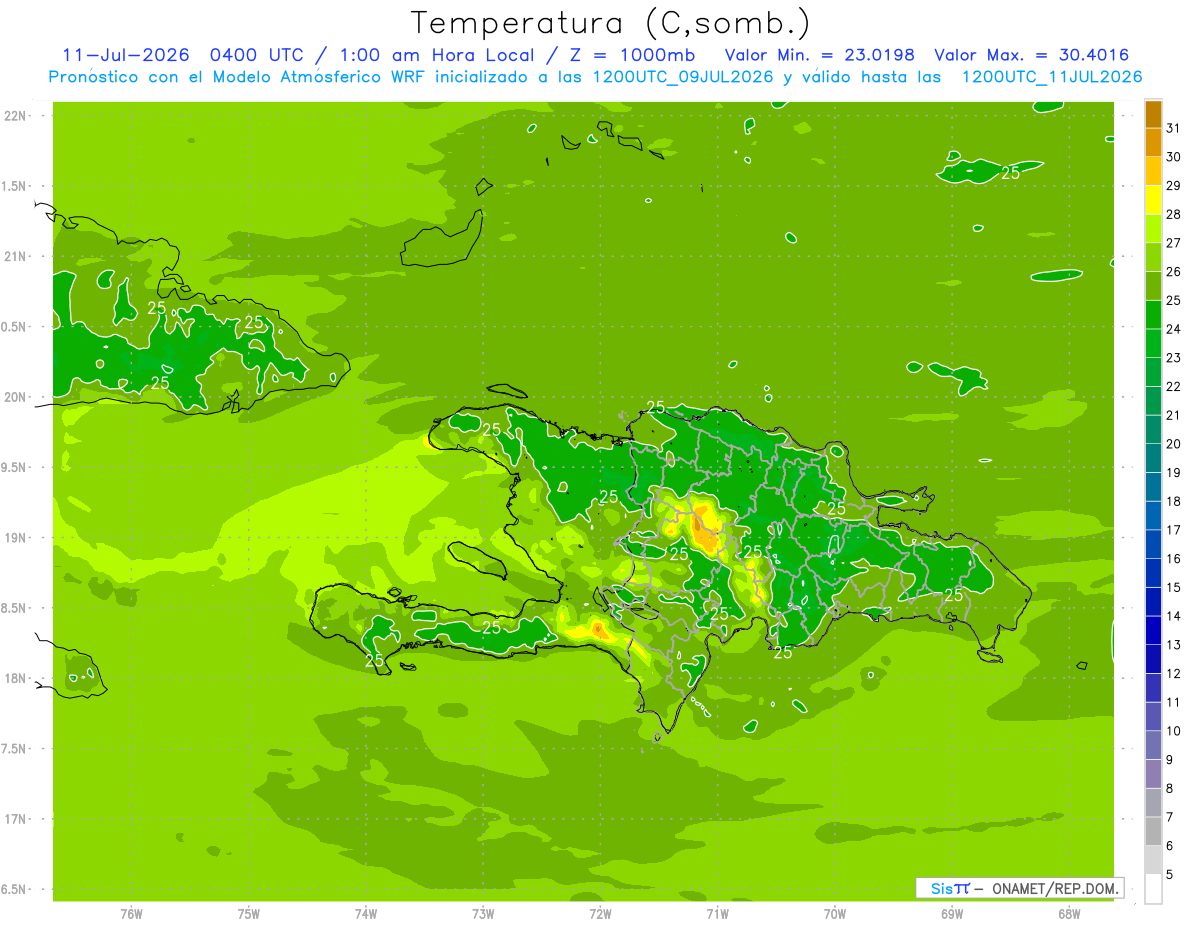Select the "11-Jul-2026" forecast date text
Image resolution: width=1200 pixels, height=927 pixels.
point(125,55)
